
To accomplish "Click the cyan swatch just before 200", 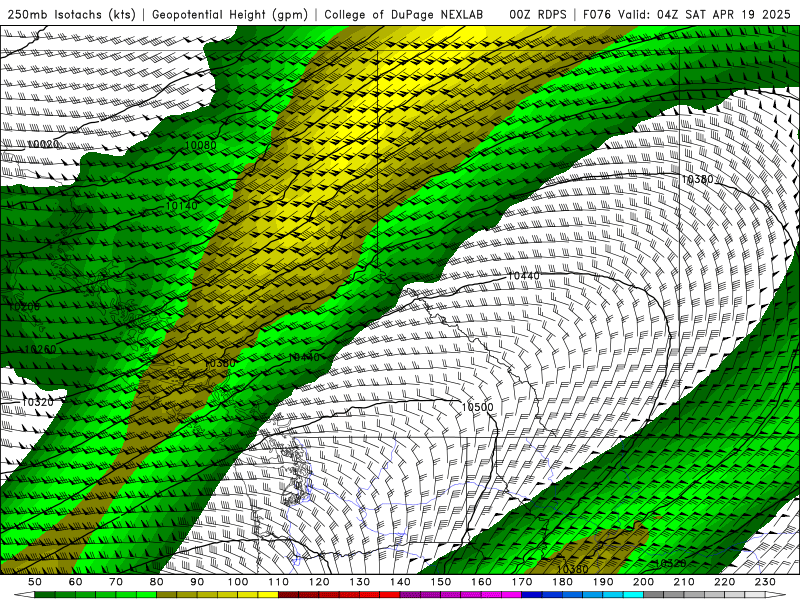I will click(x=634, y=595).
